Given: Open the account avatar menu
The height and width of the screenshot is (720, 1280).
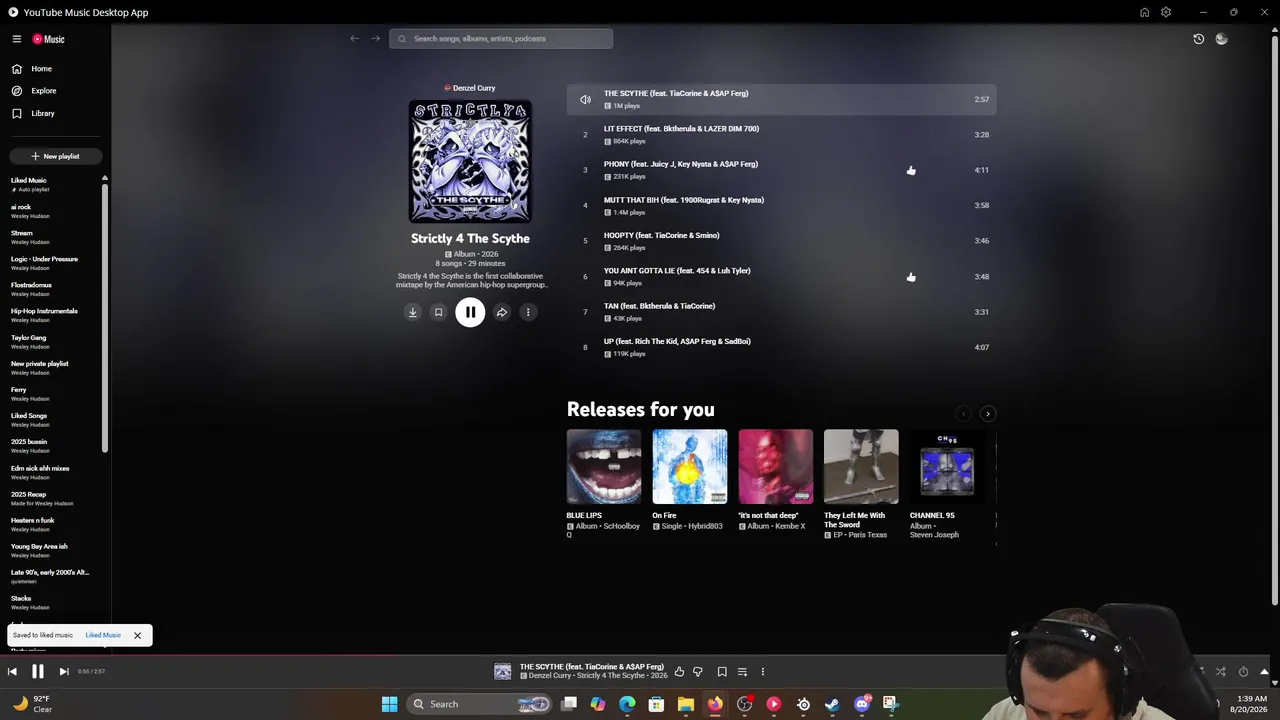Looking at the screenshot, I should point(1221,39).
